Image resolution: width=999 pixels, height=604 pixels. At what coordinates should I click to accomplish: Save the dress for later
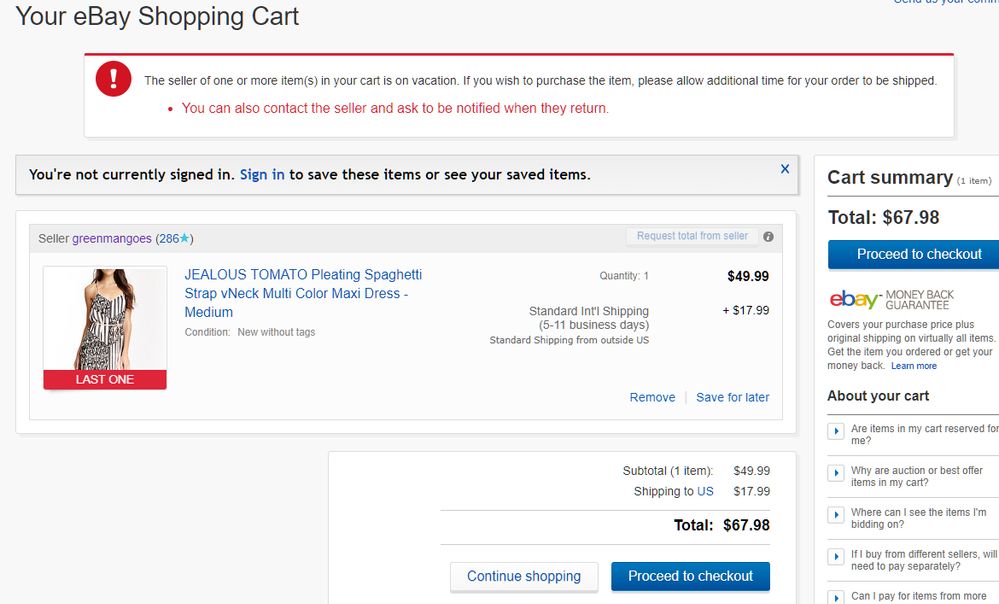733,397
